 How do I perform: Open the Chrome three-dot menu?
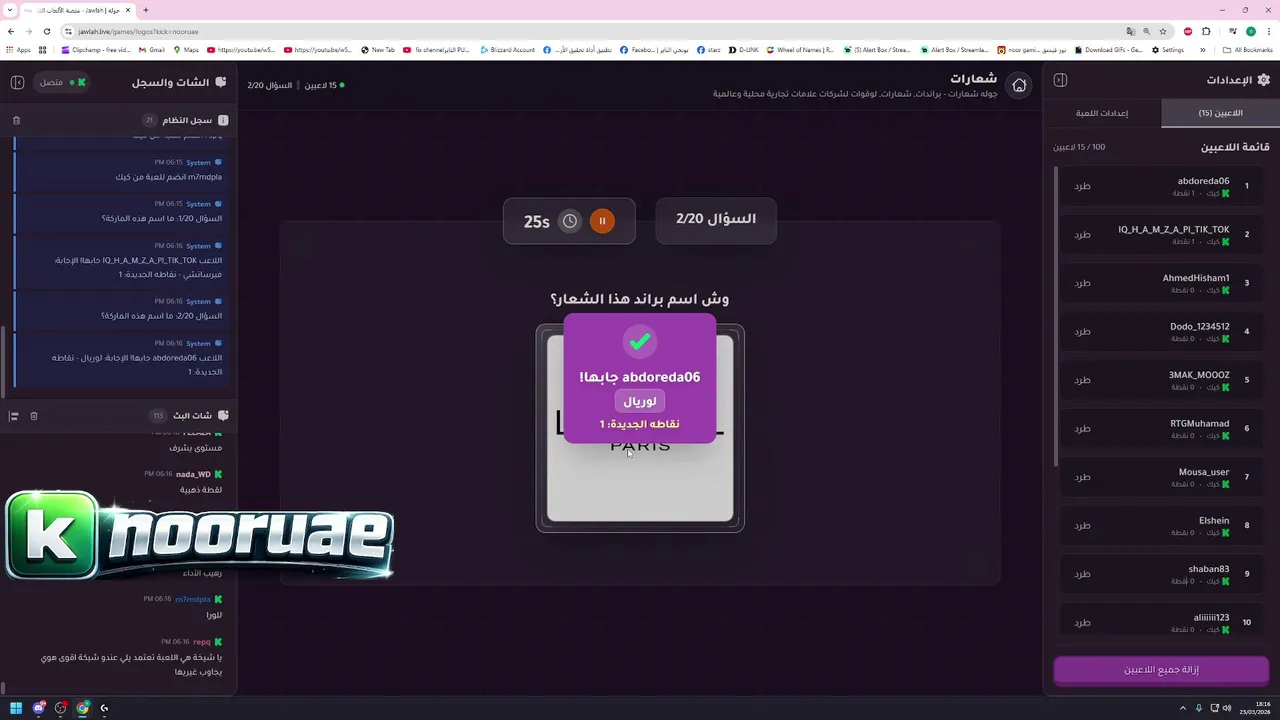click(x=1270, y=31)
